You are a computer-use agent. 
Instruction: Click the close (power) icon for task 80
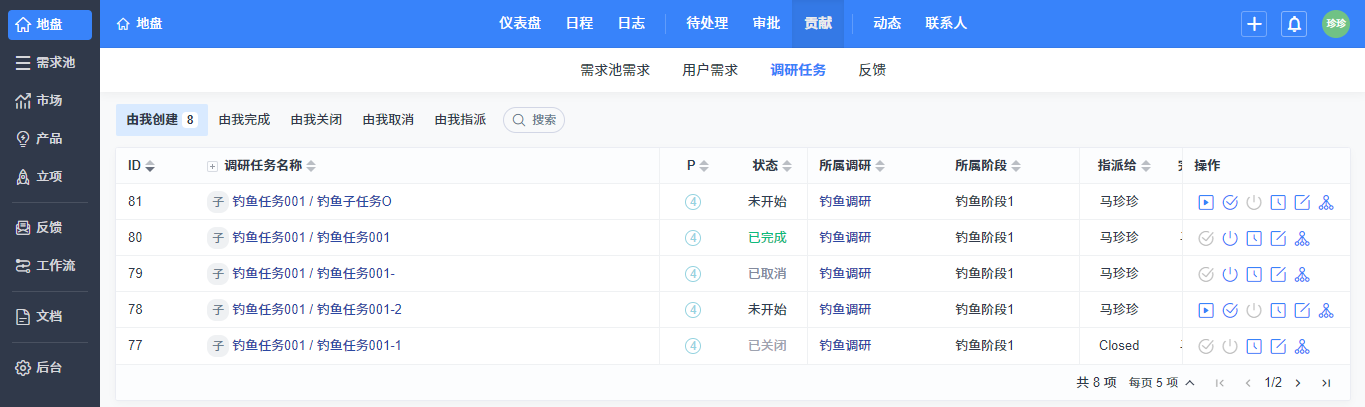pos(1230,238)
